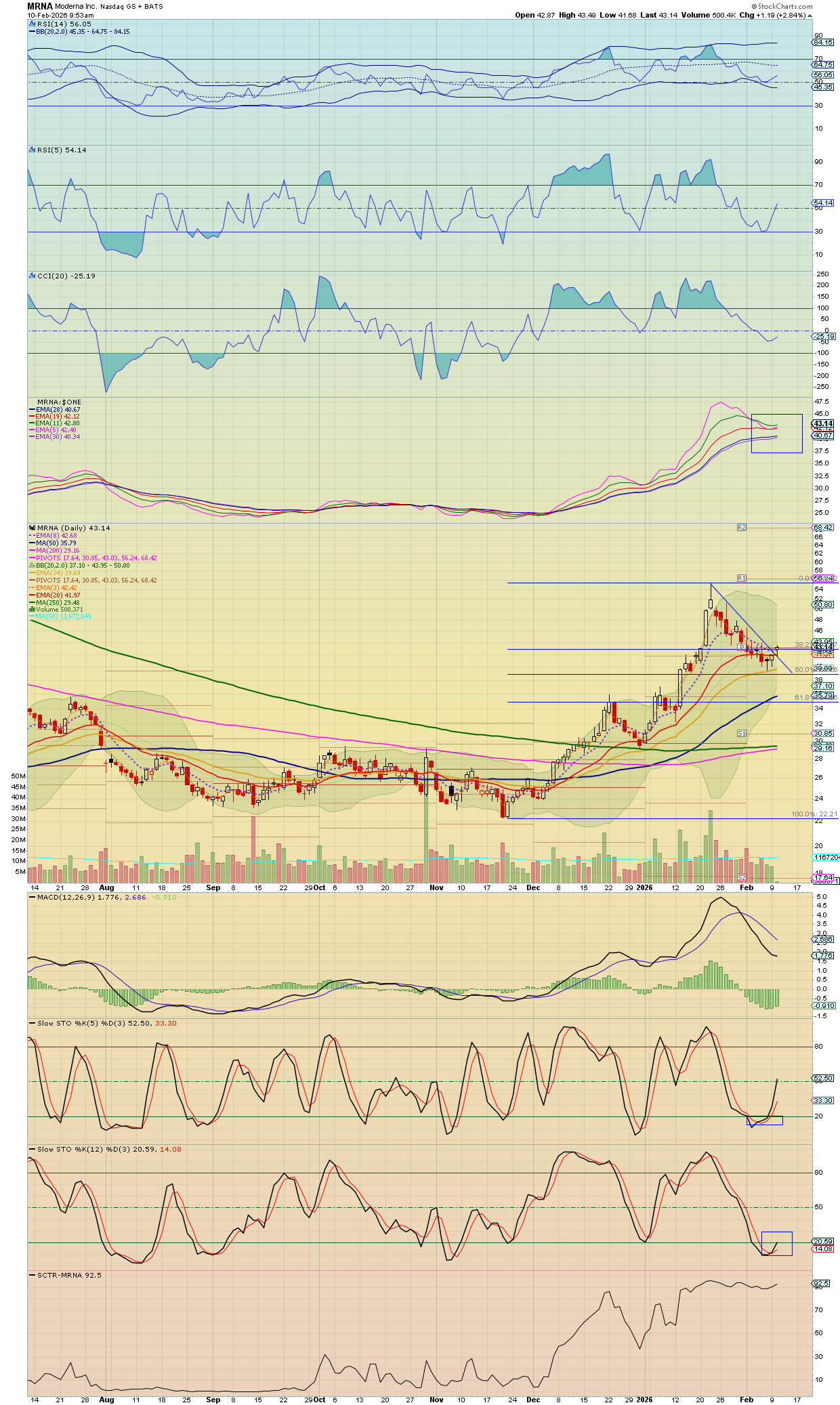Select the EMA(34) 39.69 legend entry

[x=58, y=573]
